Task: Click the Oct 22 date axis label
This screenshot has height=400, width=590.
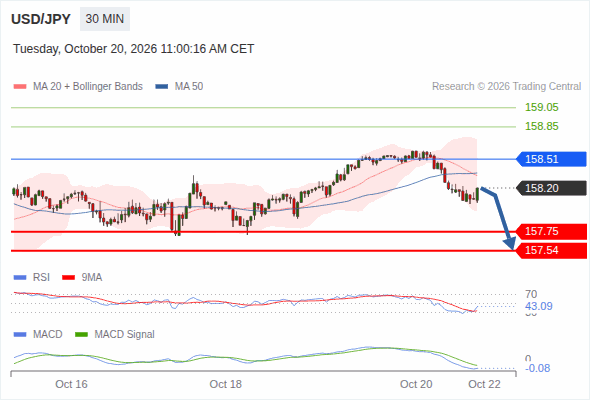Action: 484,384
